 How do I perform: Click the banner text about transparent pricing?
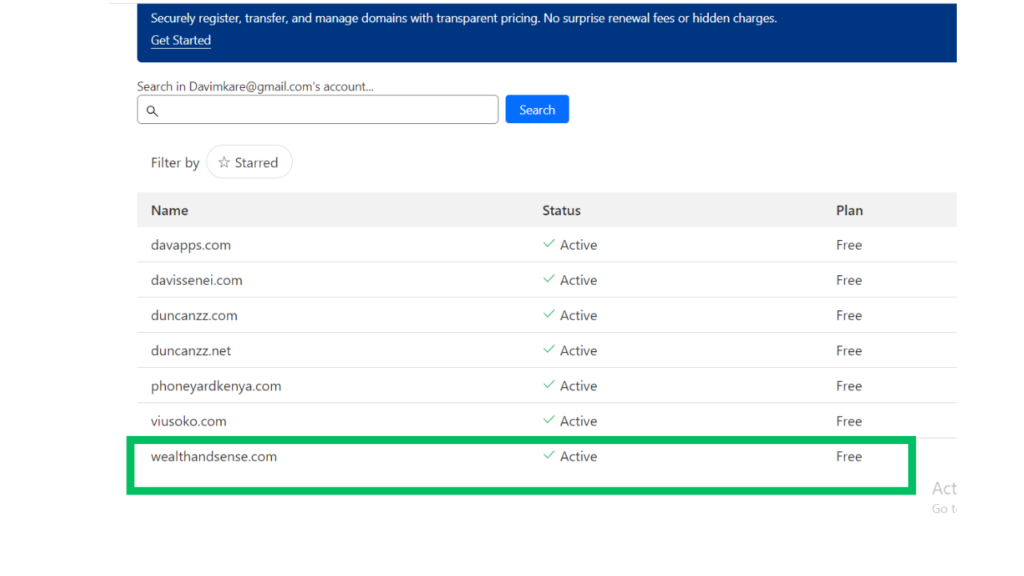(464, 18)
